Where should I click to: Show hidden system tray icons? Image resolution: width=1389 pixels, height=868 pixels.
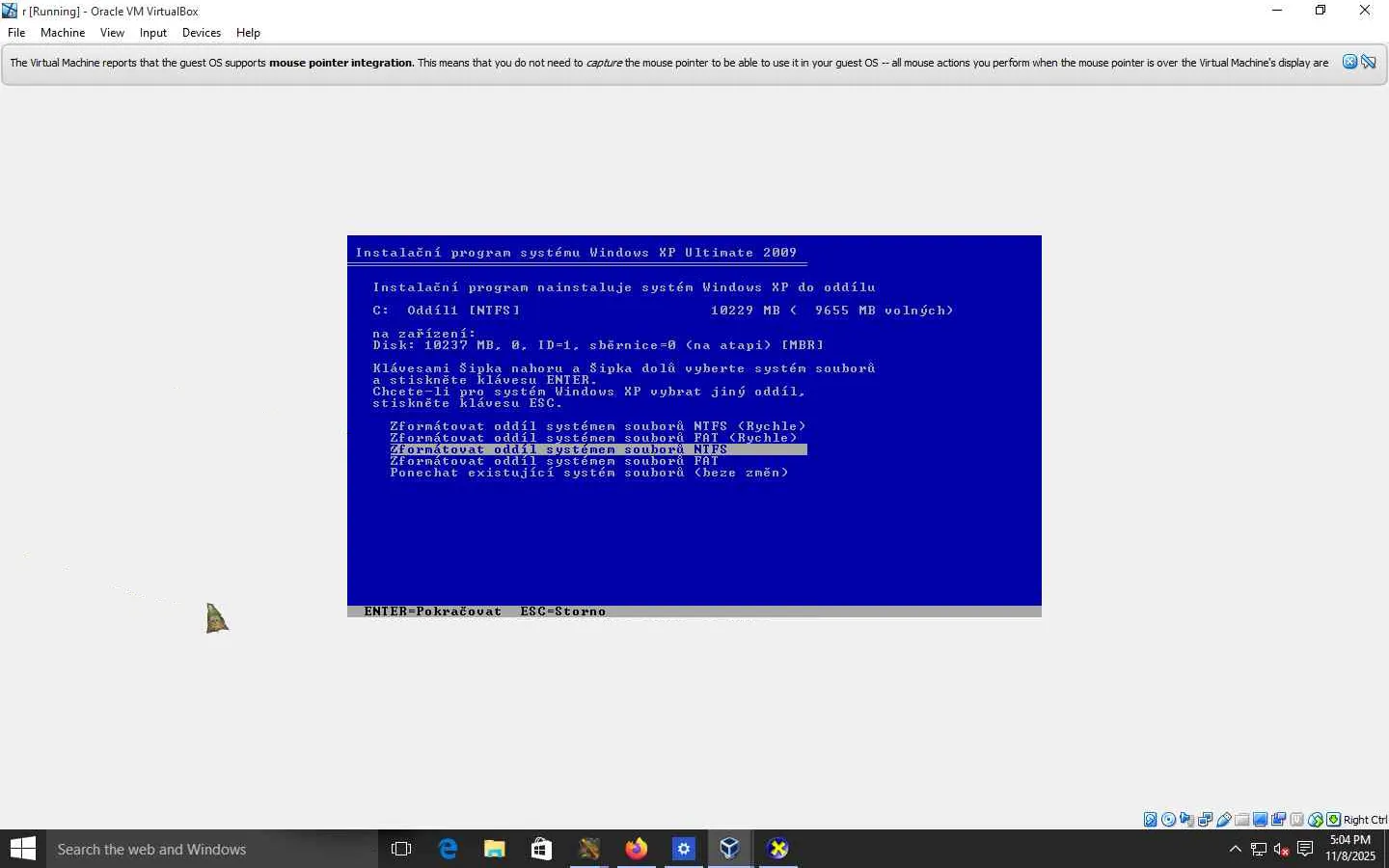1235,849
